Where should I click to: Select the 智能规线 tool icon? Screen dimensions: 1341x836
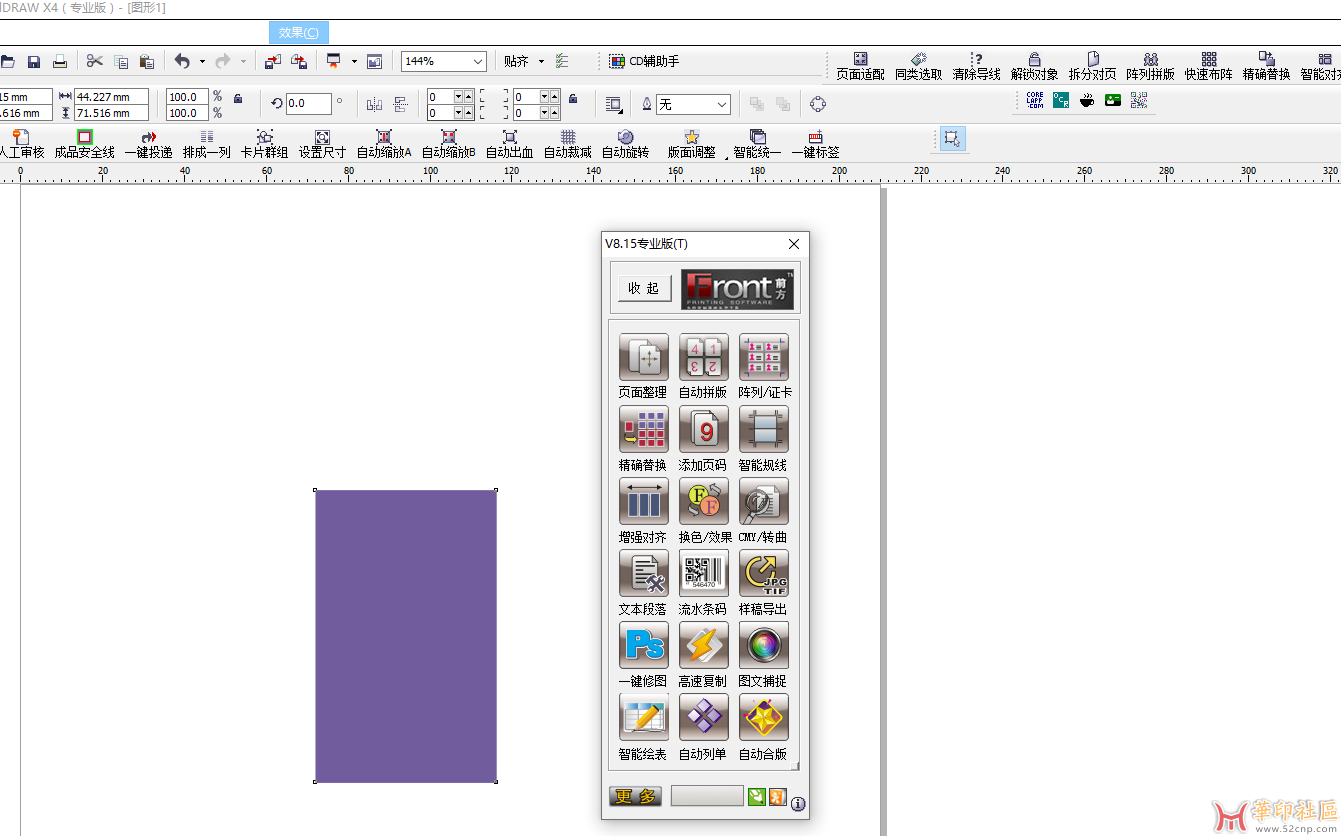click(x=764, y=429)
